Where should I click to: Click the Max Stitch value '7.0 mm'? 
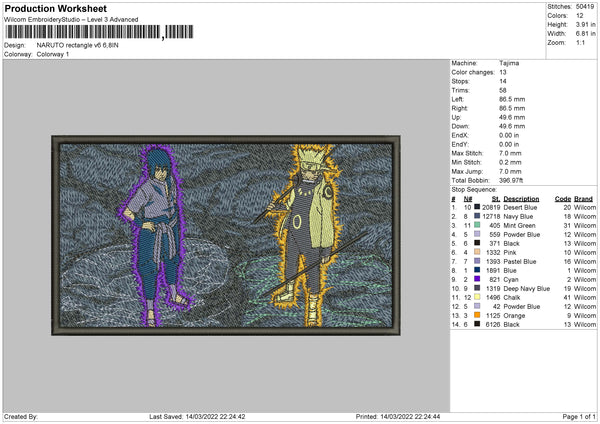pyautogui.click(x=510, y=153)
